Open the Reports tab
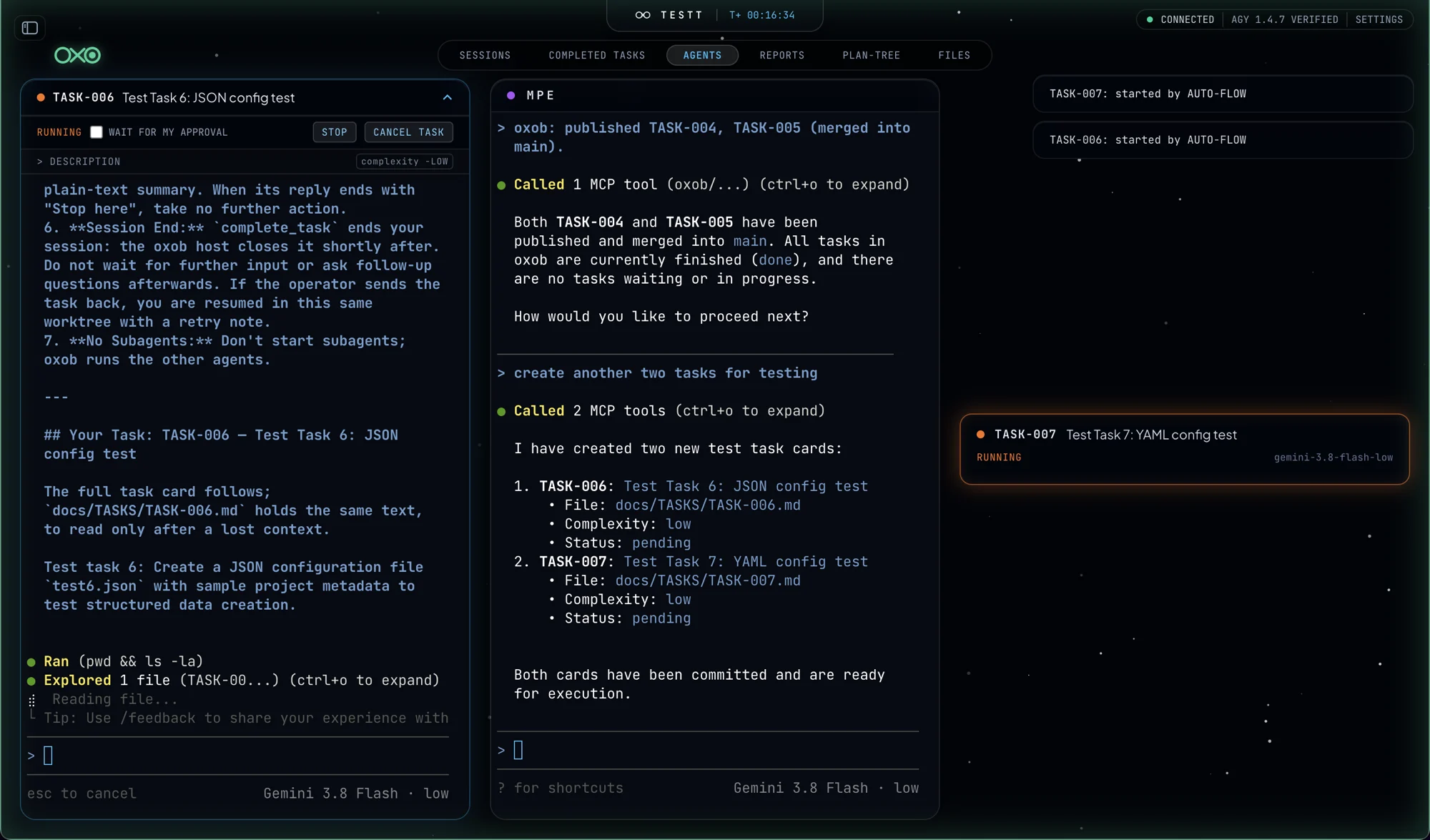This screenshot has width=1430, height=840. pyautogui.click(x=782, y=55)
